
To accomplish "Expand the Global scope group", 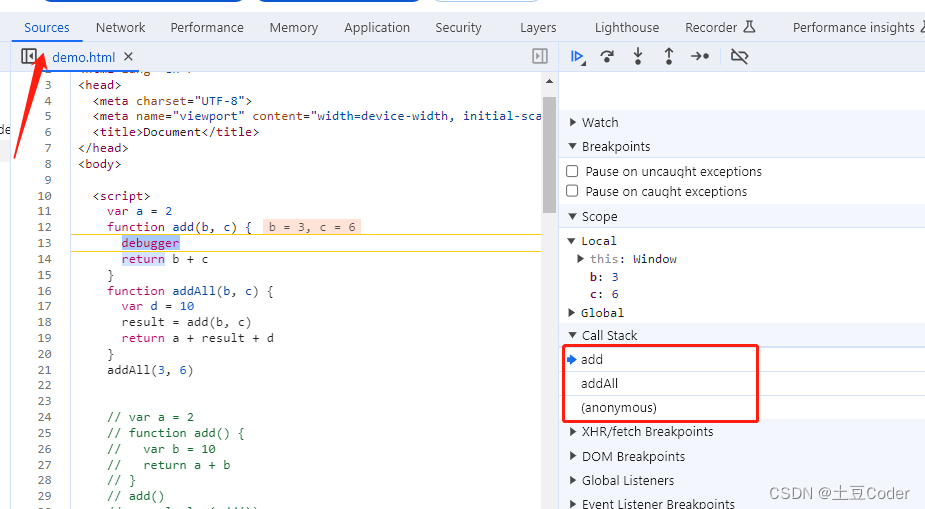I will point(572,313).
